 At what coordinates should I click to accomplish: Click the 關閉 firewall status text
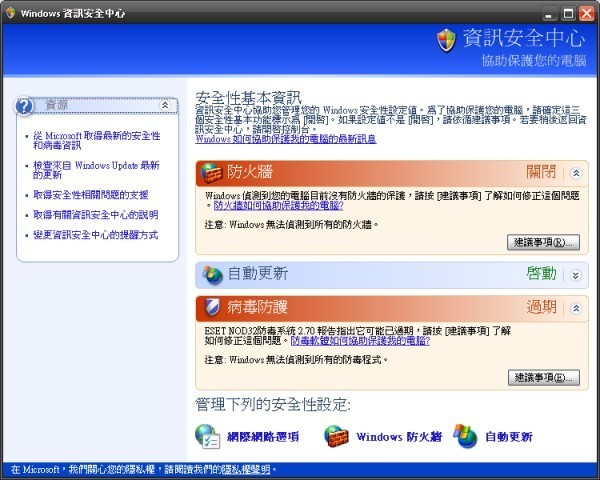tap(541, 172)
